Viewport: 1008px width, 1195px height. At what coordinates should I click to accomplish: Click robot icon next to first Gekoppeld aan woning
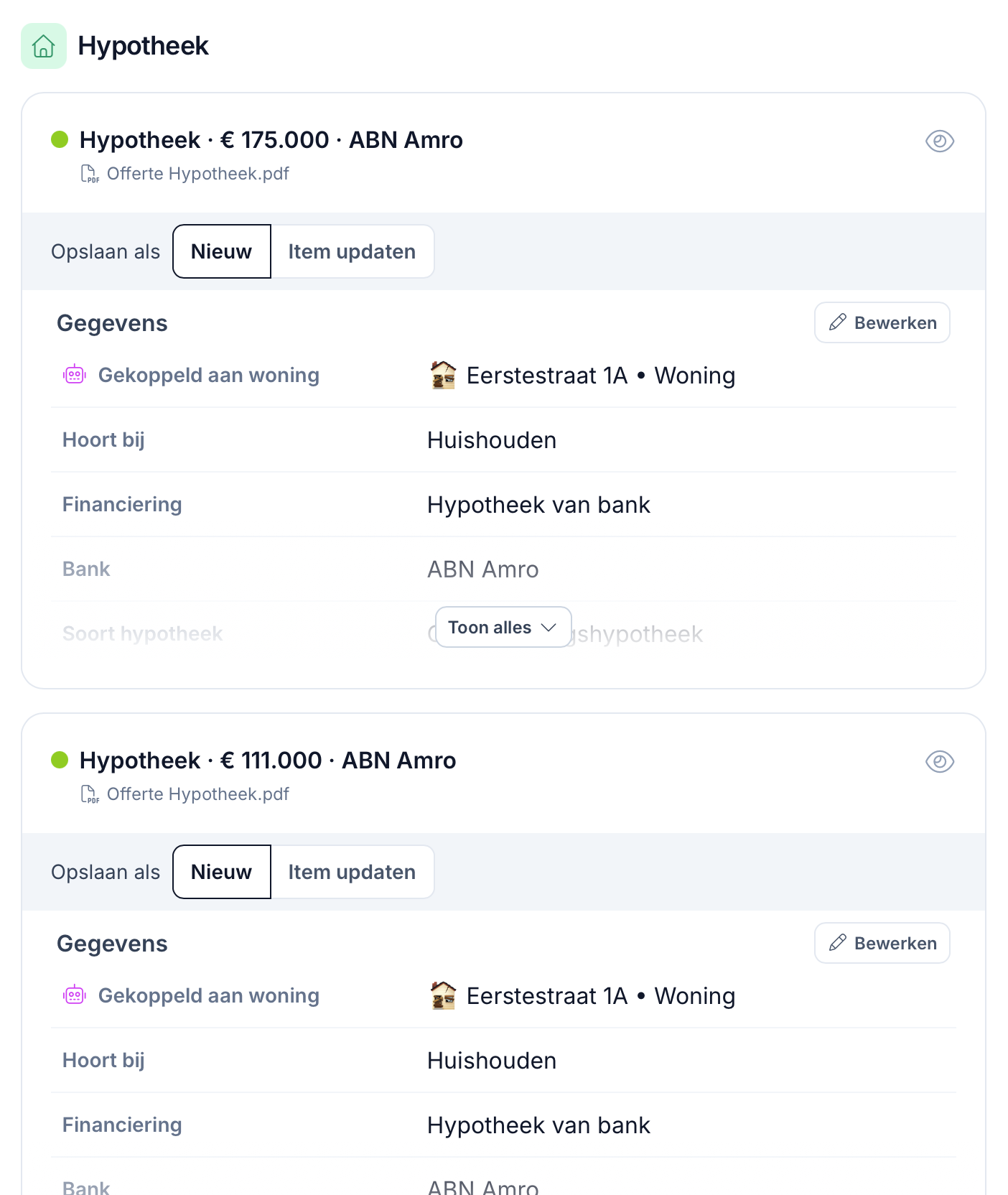(x=75, y=375)
